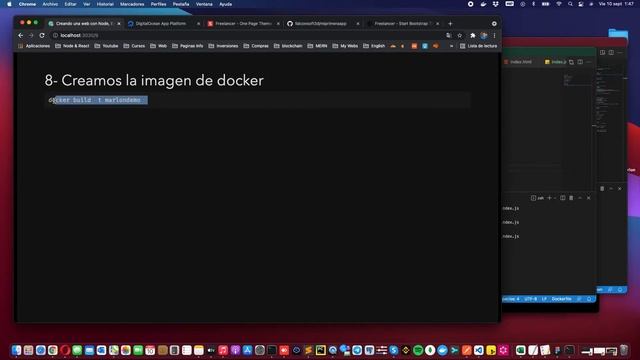Viewport: 640px width, 360px height.
Task: Click LF line ending in status bar
Action: click(x=544, y=299)
